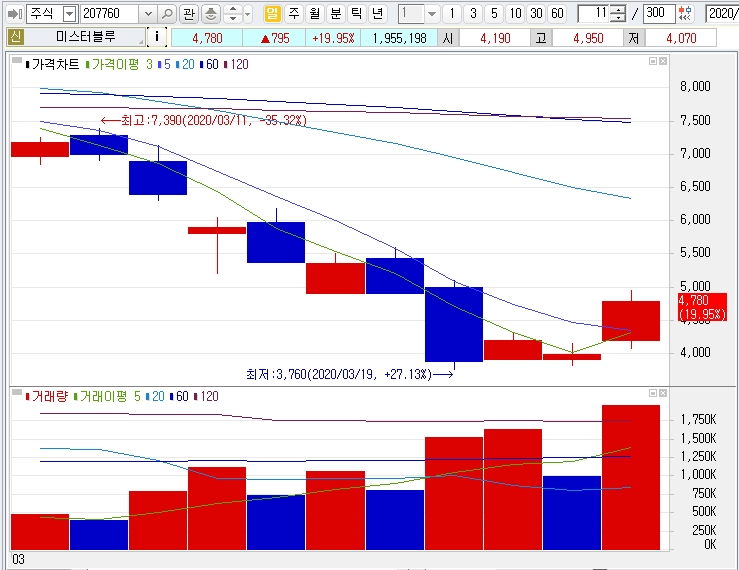Click the 신 badge beside stock name
Screen dimensions: 739x570
click(16, 37)
